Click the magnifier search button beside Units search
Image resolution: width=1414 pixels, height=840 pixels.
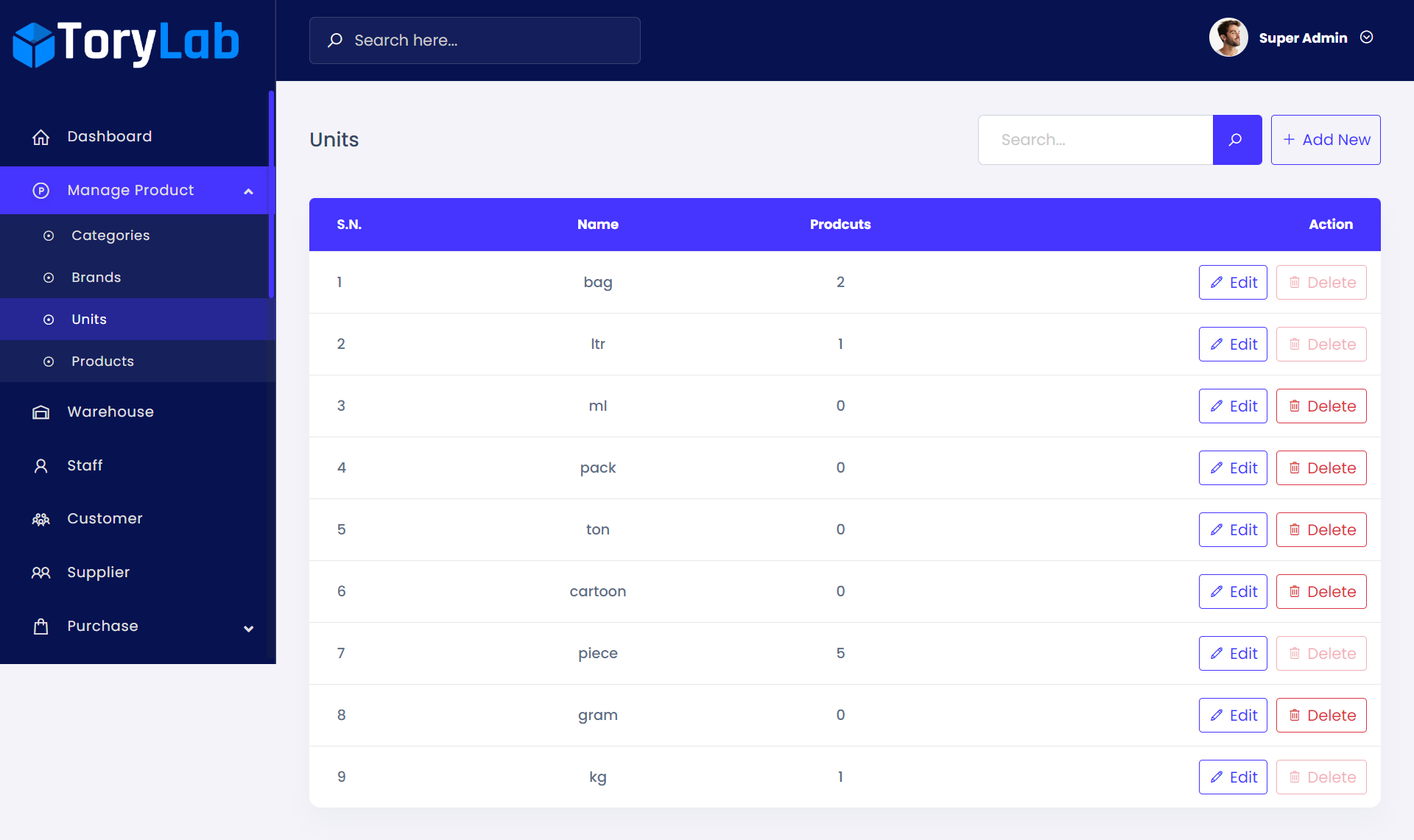1237,140
